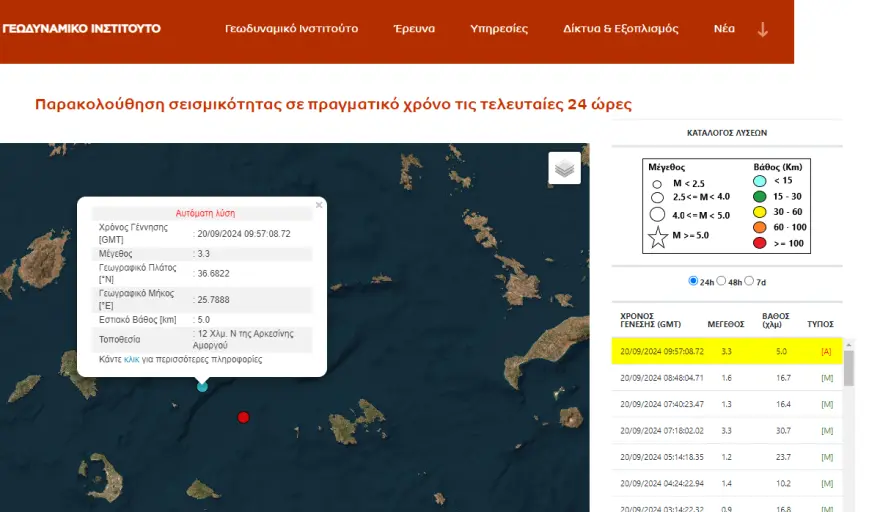The width and height of the screenshot is (880, 512).
Task: Open the map layers switcher icon
Action: [564, 168]
